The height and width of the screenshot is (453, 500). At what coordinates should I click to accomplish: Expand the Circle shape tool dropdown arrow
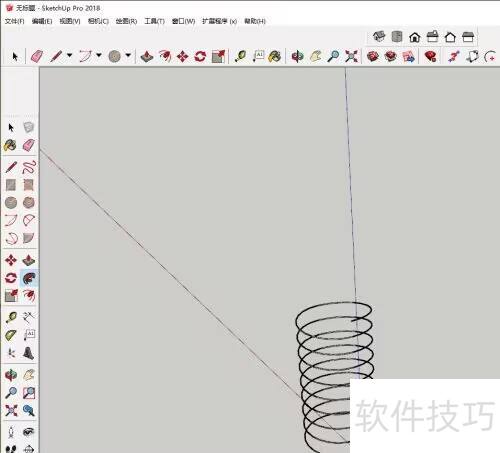[x=128, y=55]
